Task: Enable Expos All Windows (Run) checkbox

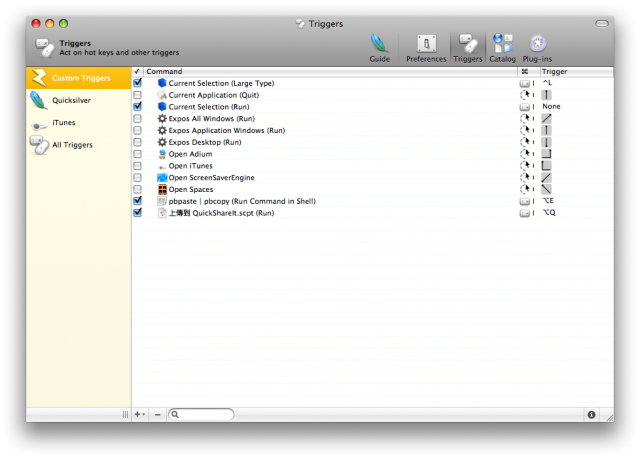Action: pyautogui.click(x=138, y=118)
